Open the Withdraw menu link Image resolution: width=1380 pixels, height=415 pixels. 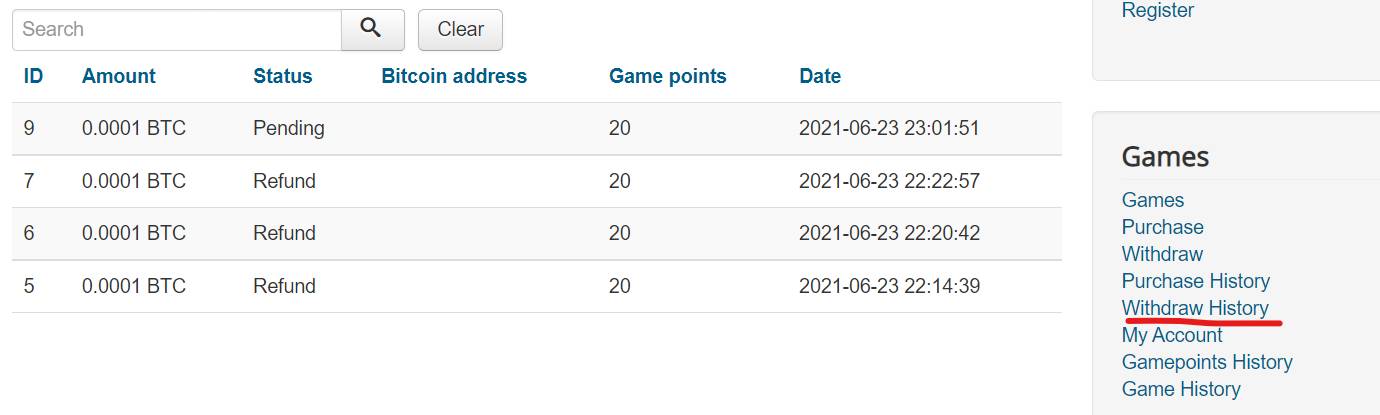pyautogui.click(x=1162, y=254)
